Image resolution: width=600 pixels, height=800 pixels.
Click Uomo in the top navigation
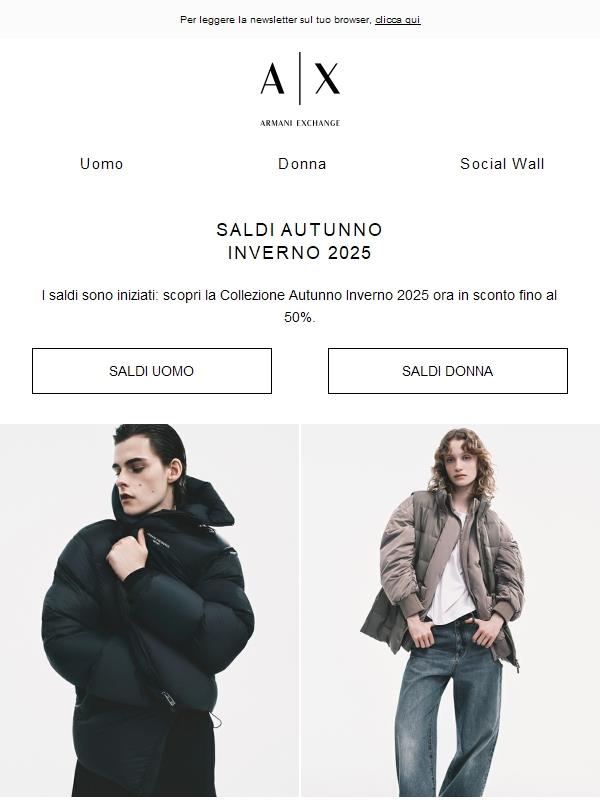pos(101,163)
